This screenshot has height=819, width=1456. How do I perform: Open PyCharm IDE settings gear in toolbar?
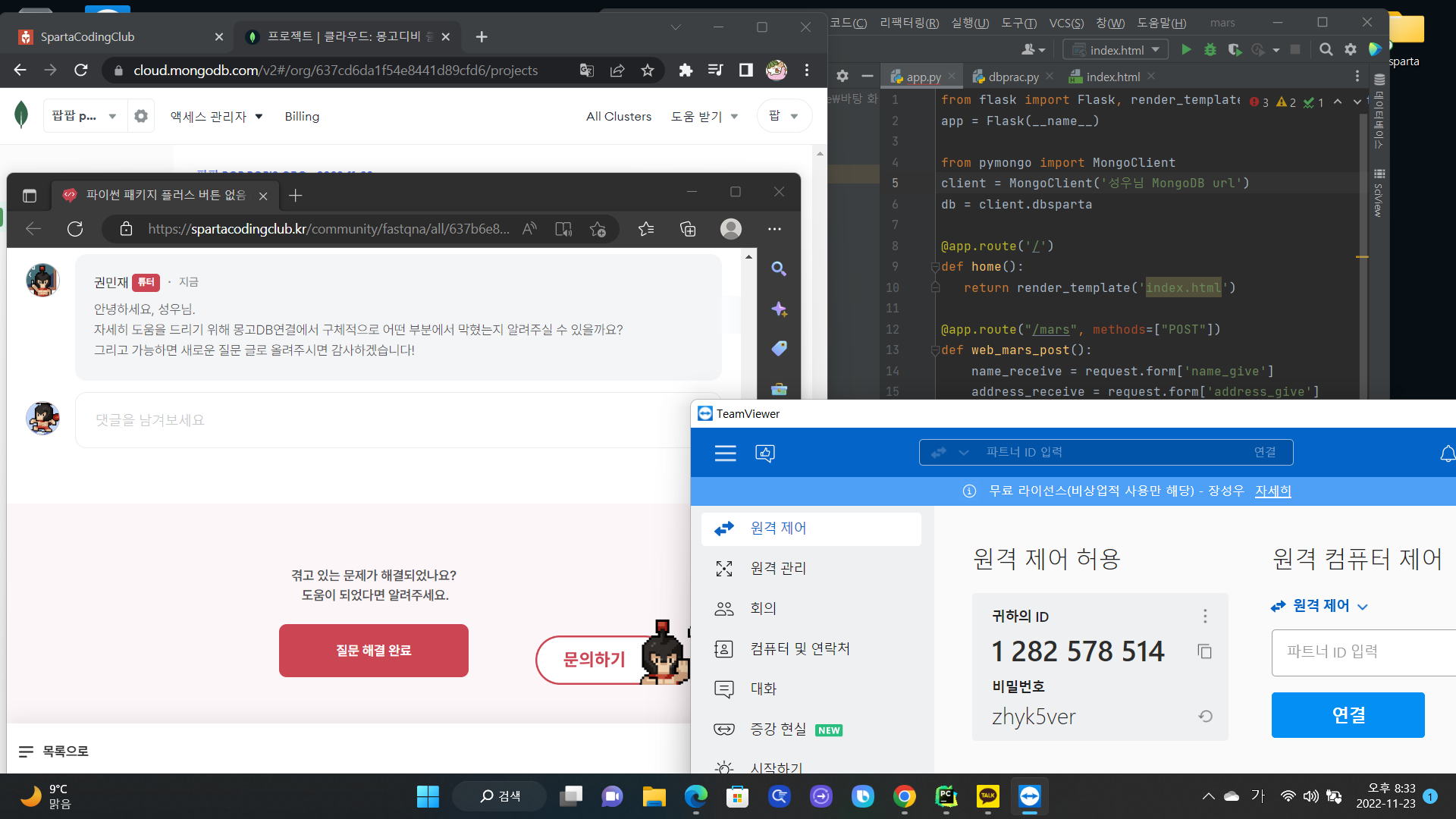(x=1351, y=50)
